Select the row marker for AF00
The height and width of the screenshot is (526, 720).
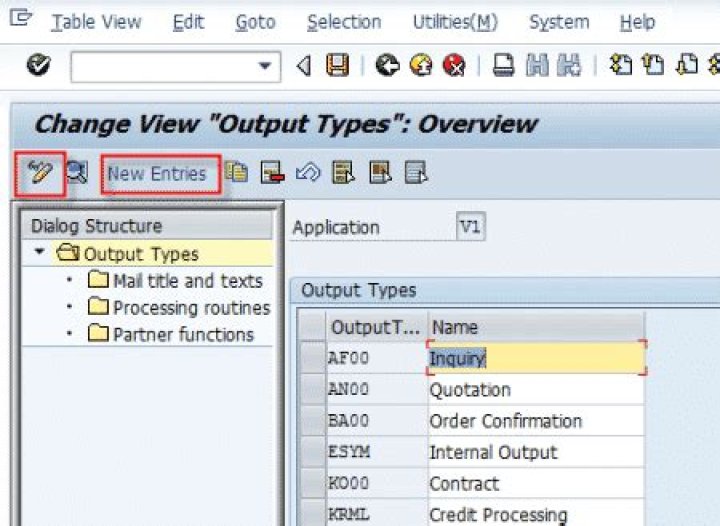click(313, 358)
